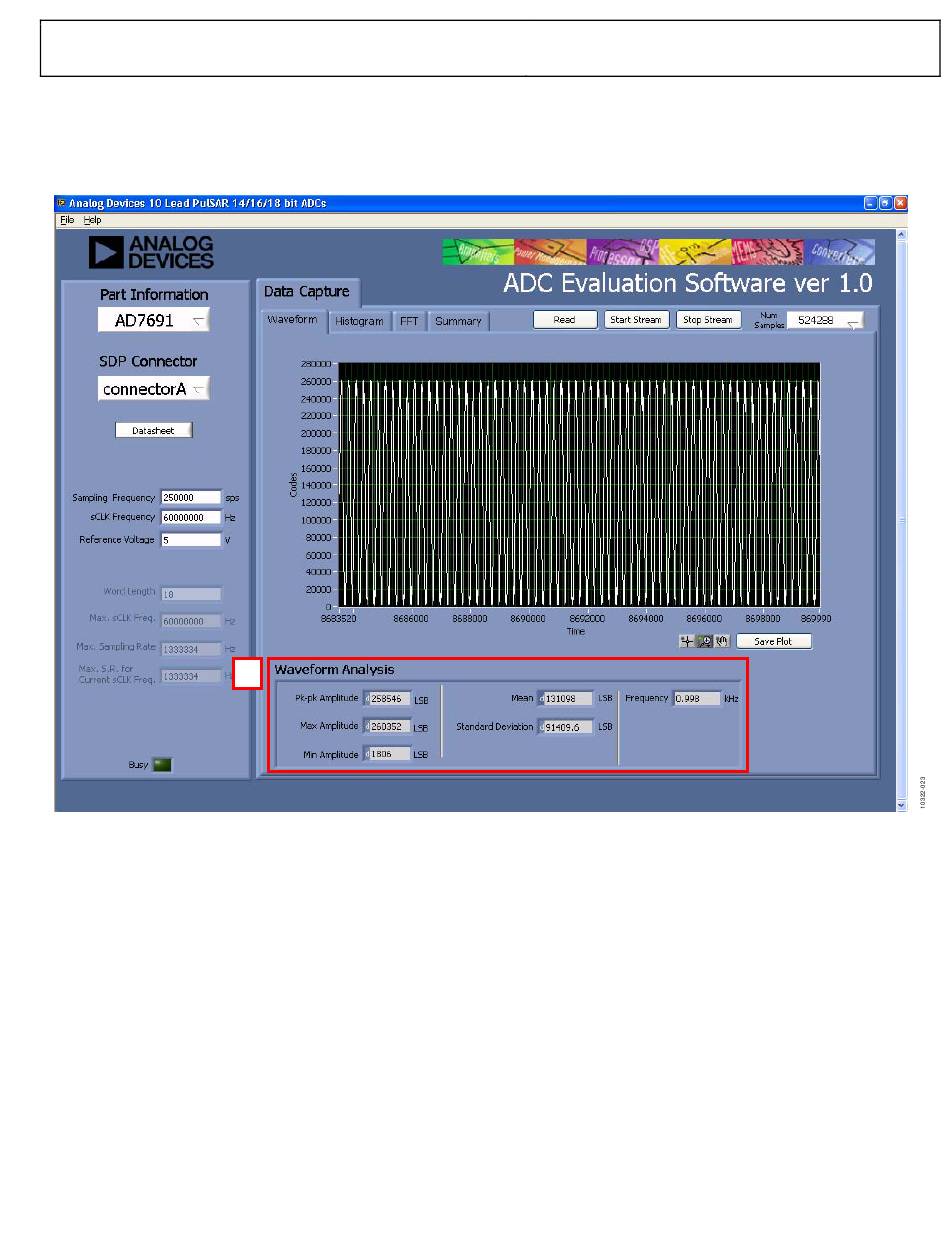The width and height of the screenshot is (950, 1254).
Task: Minimize the application window
Action: click(871, 203)
